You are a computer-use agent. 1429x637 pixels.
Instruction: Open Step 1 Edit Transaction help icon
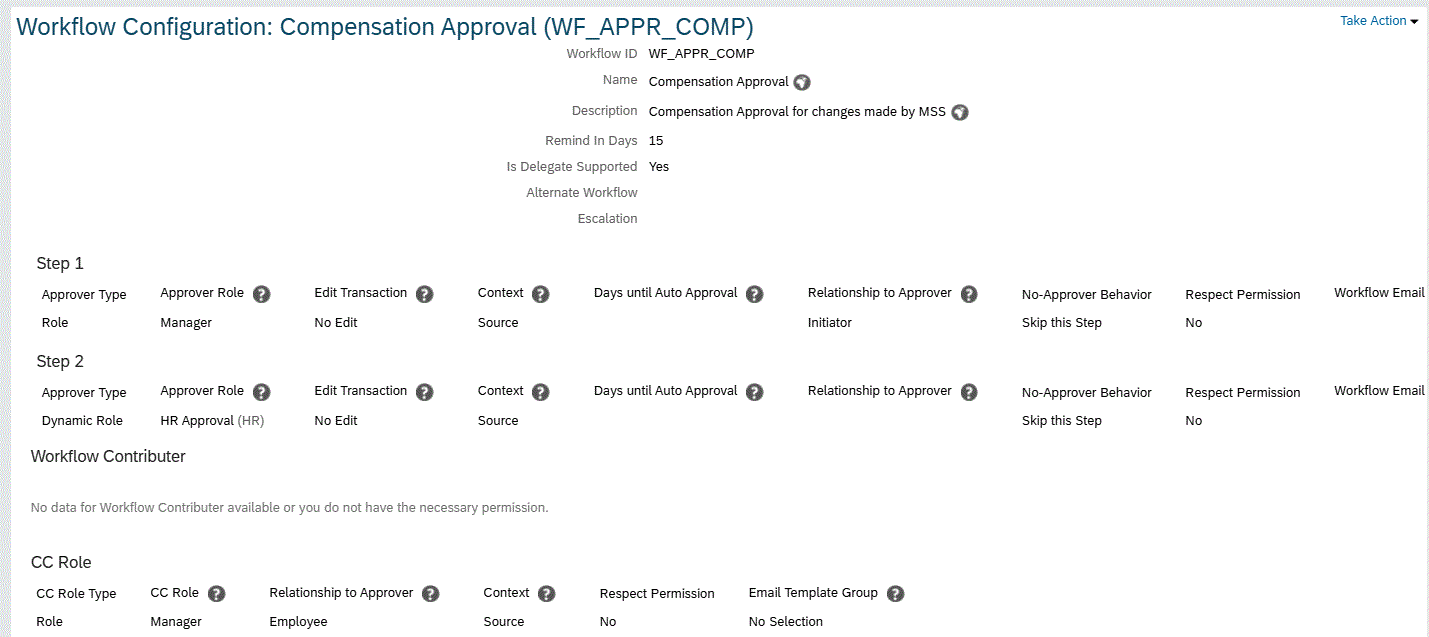tap(425, 294)
